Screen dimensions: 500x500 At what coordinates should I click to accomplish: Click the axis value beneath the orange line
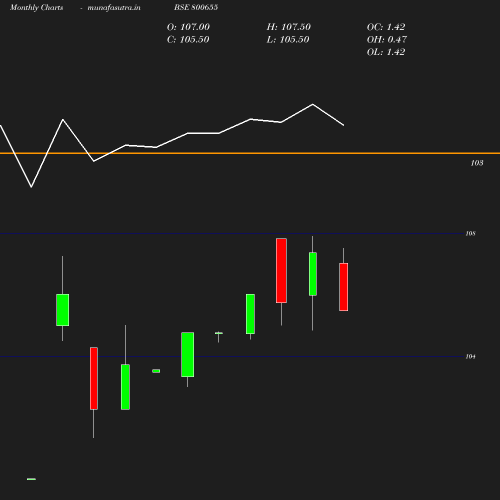click(x=477, y=163)
